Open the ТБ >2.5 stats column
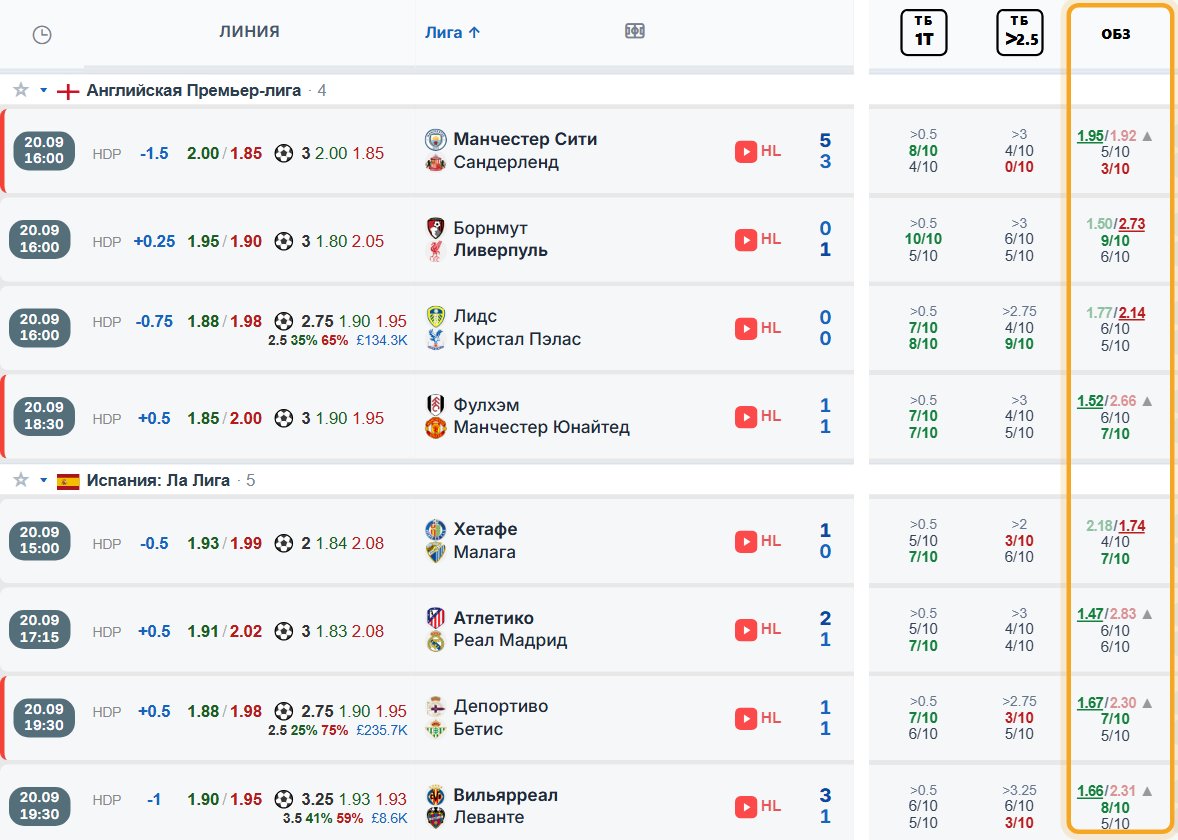Viewport: 1178px width, 840px height. coord(1019,32)
